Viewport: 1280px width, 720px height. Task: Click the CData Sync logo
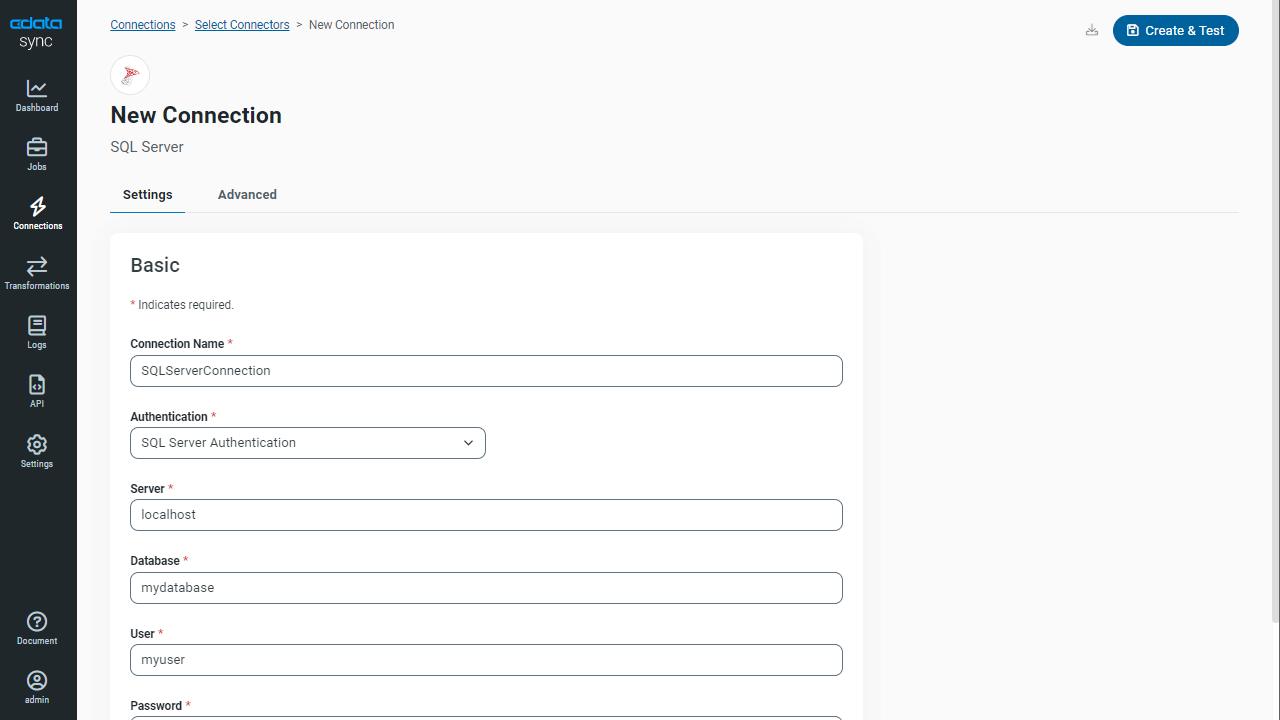[x=36, y=33]
